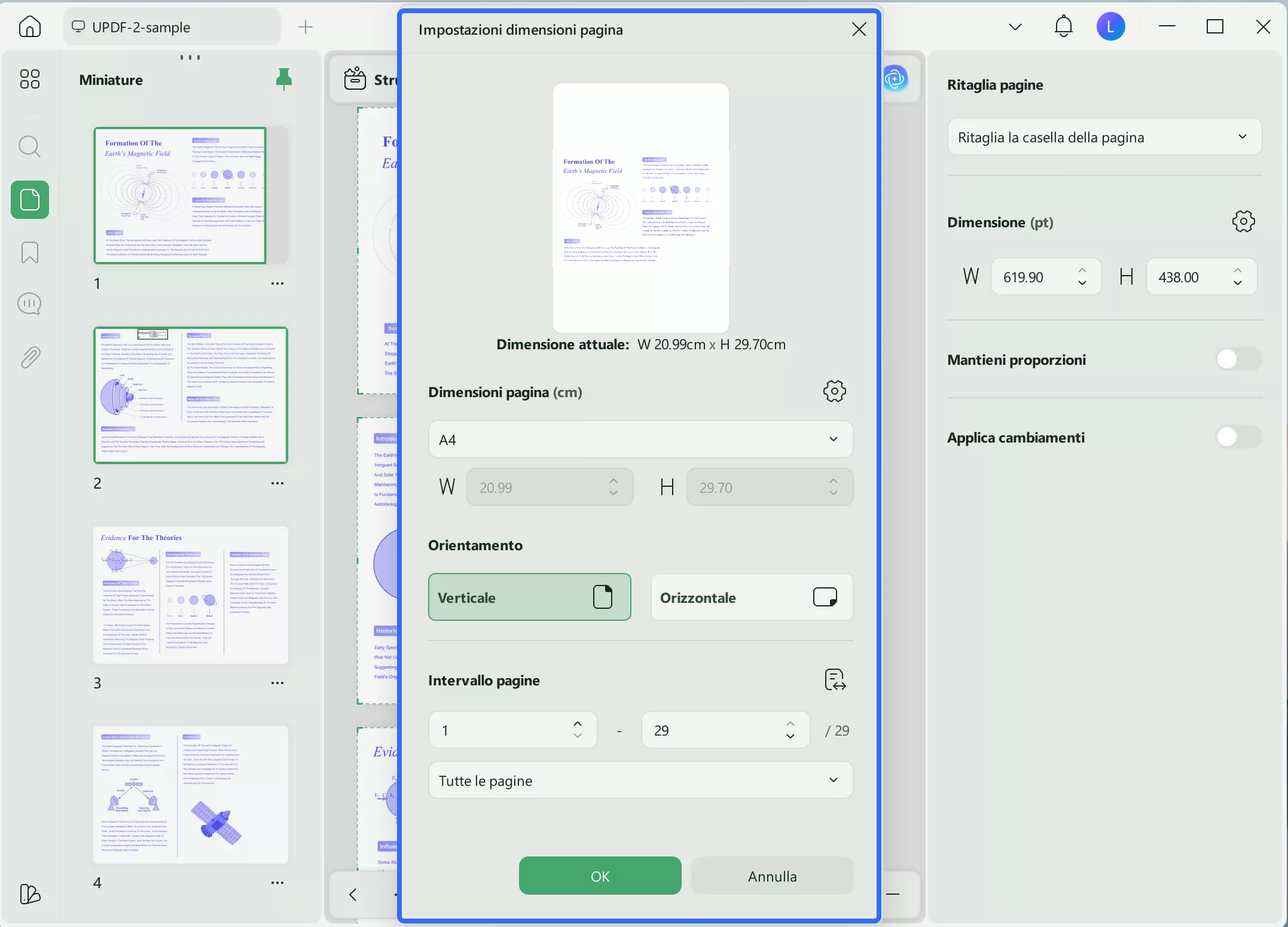Open the unit settings gear next to Dimensioni pagina

(x=835, y=391)
